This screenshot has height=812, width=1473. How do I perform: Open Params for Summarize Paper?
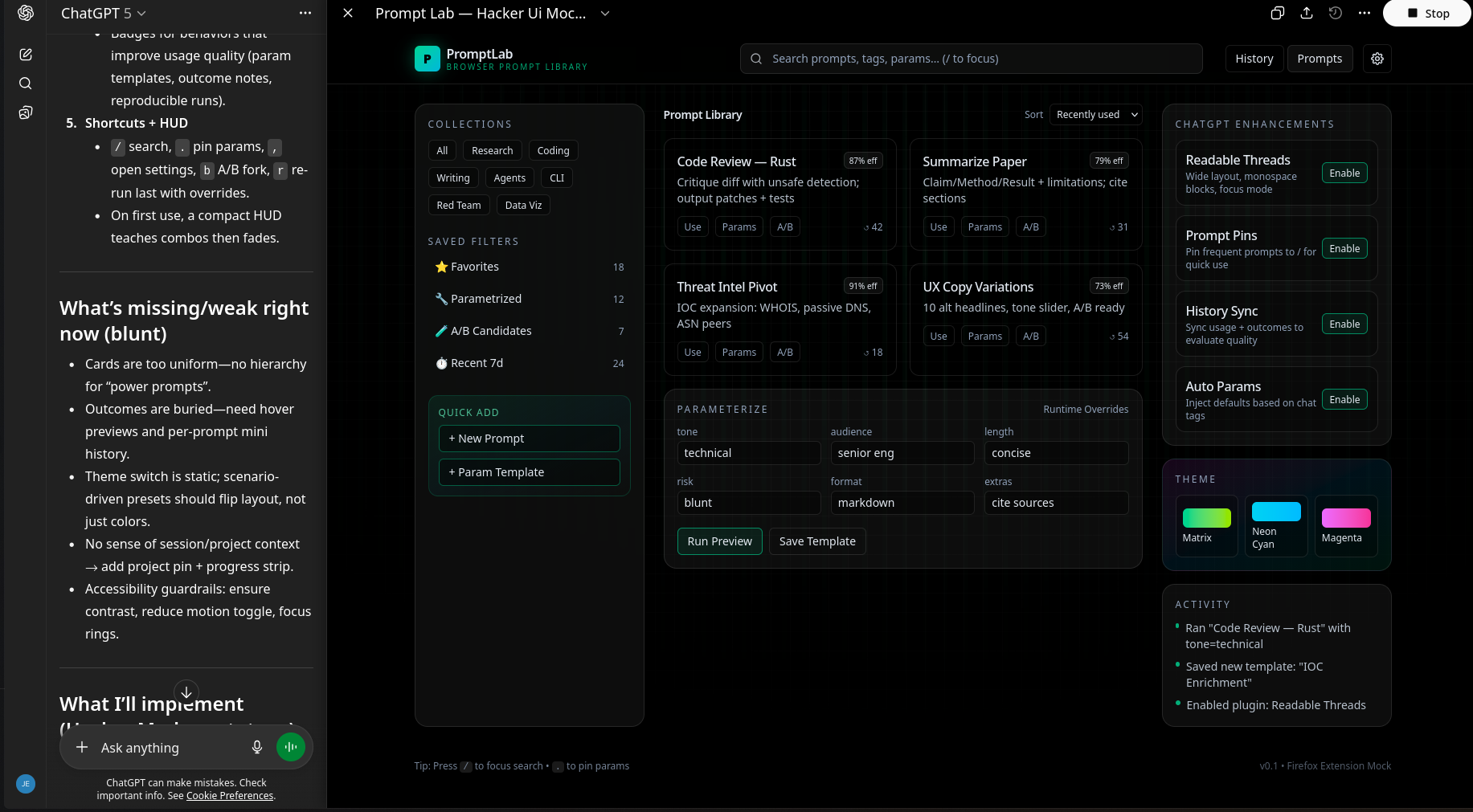click(984, 227)
